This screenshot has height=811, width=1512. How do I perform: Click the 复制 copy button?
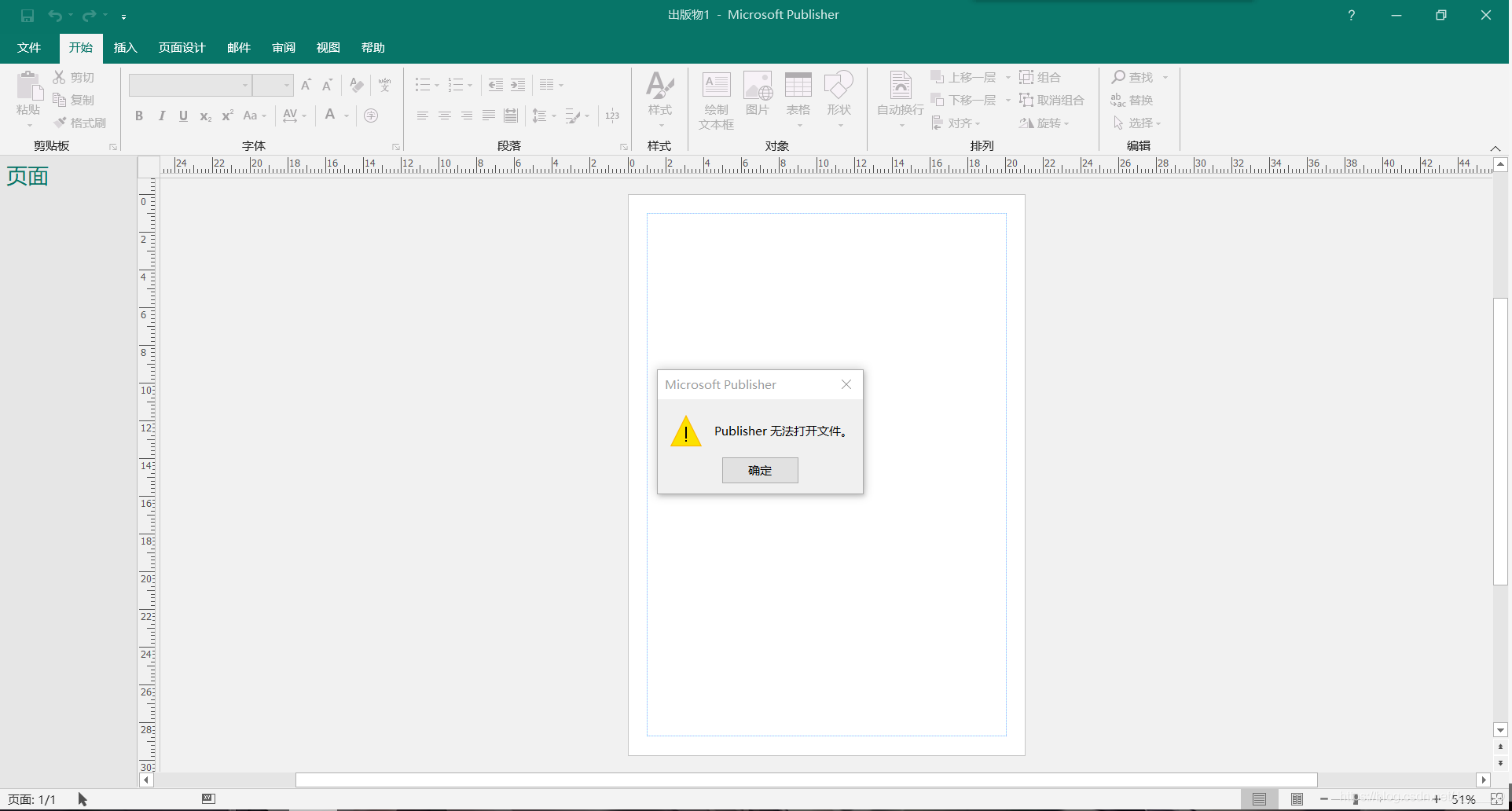pyautogui.click(x=74, y=100)
